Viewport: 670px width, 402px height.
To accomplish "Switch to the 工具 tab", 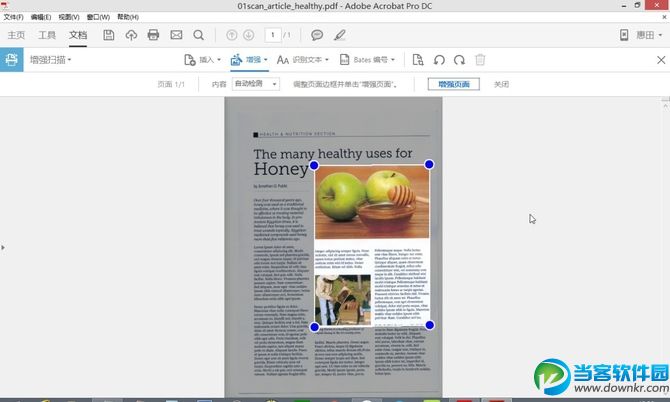I will [x=47, y=35].
